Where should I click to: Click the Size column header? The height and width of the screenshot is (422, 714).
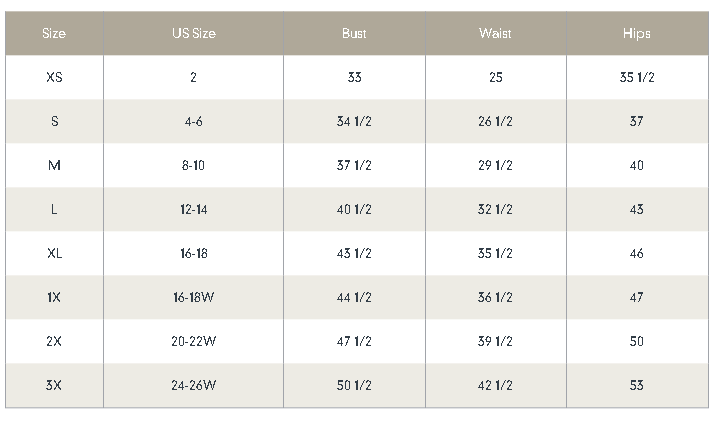54,33
